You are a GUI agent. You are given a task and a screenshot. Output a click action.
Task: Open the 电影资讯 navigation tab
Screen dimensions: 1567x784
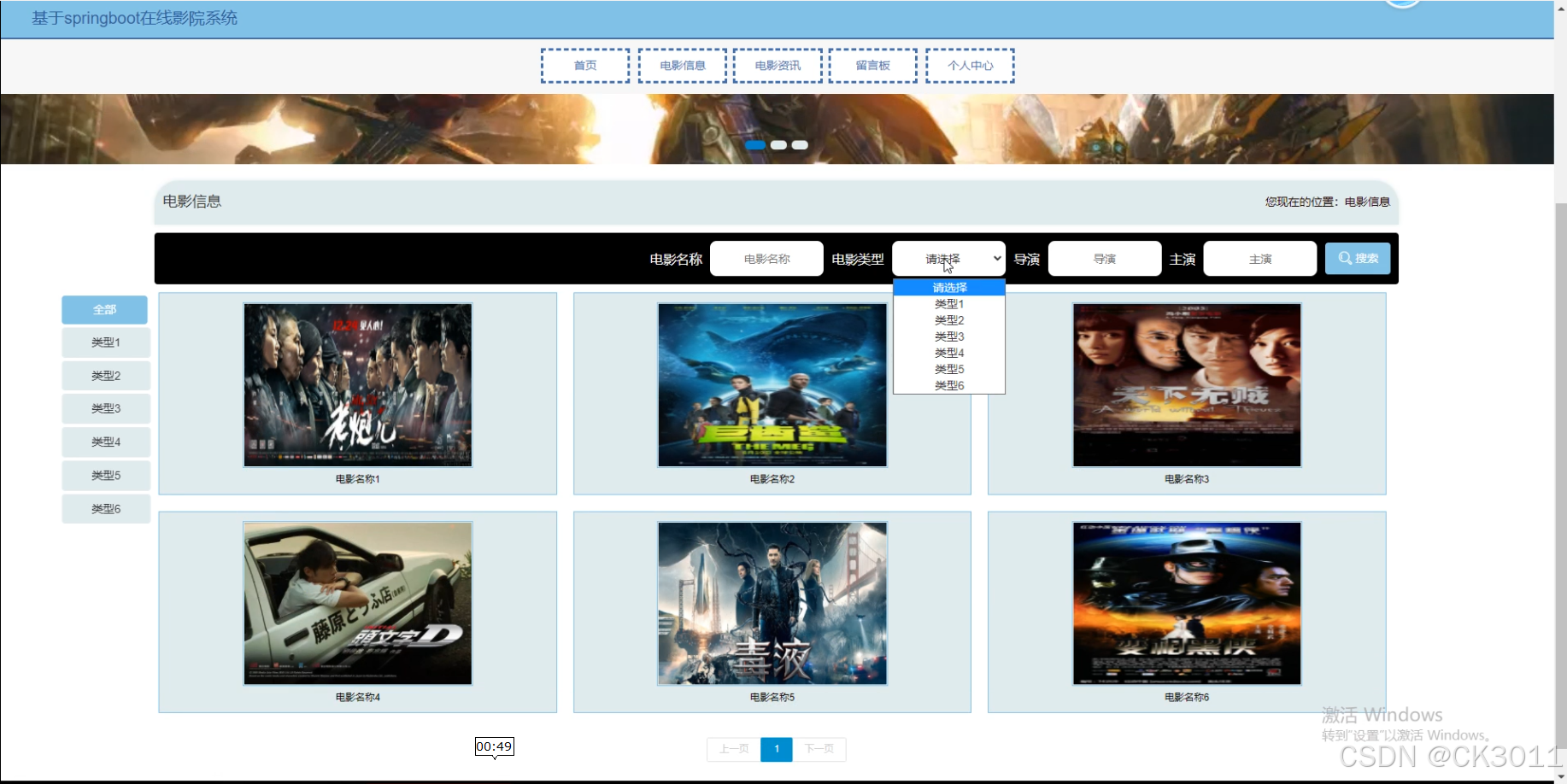tap(778, 66)
